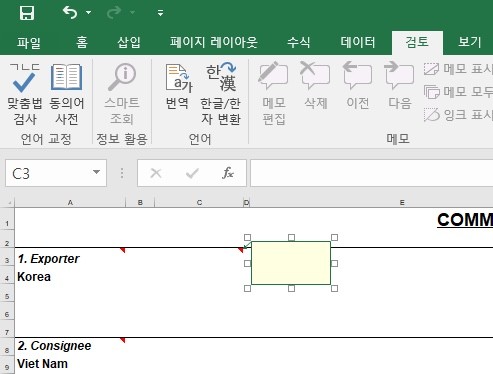The width and height of the screenshot is (493, 374).
Task: Click the Insert Function fx button
Action: [228, 173]
